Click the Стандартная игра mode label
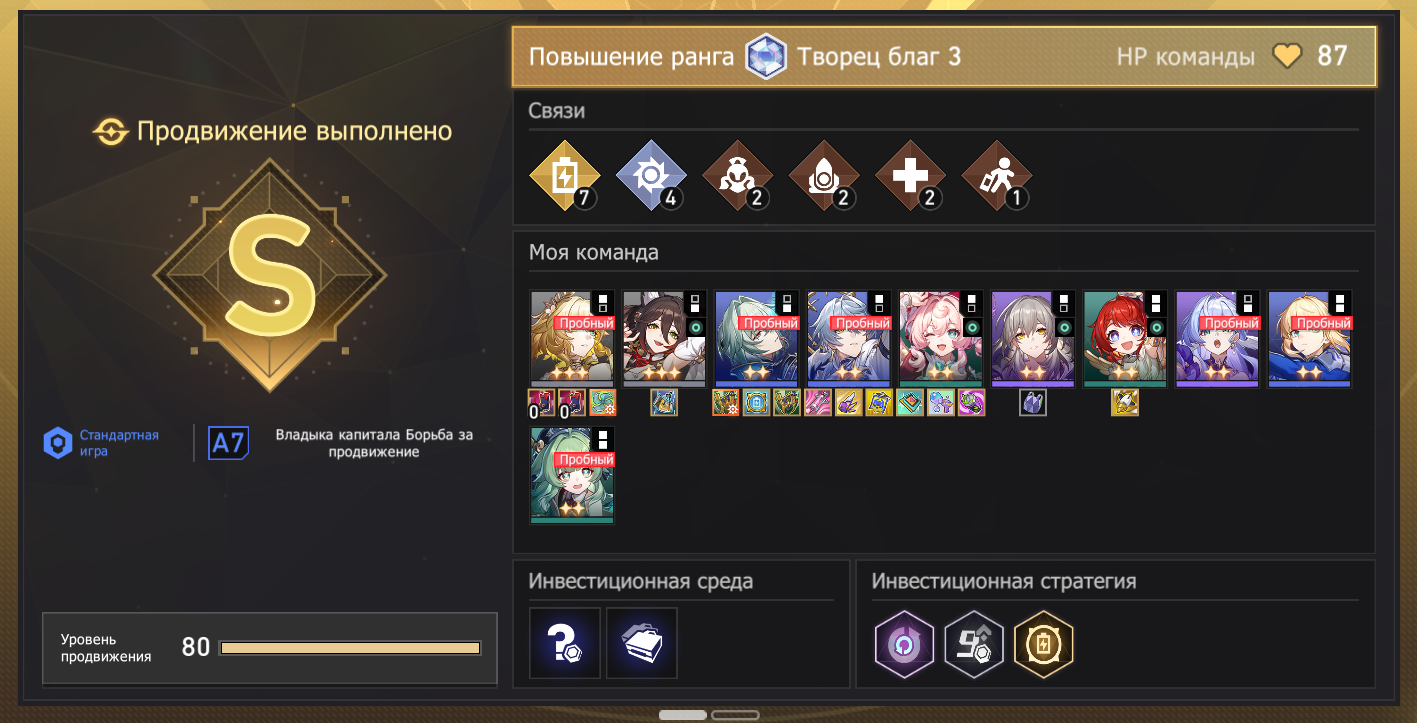 click(120, 443)
